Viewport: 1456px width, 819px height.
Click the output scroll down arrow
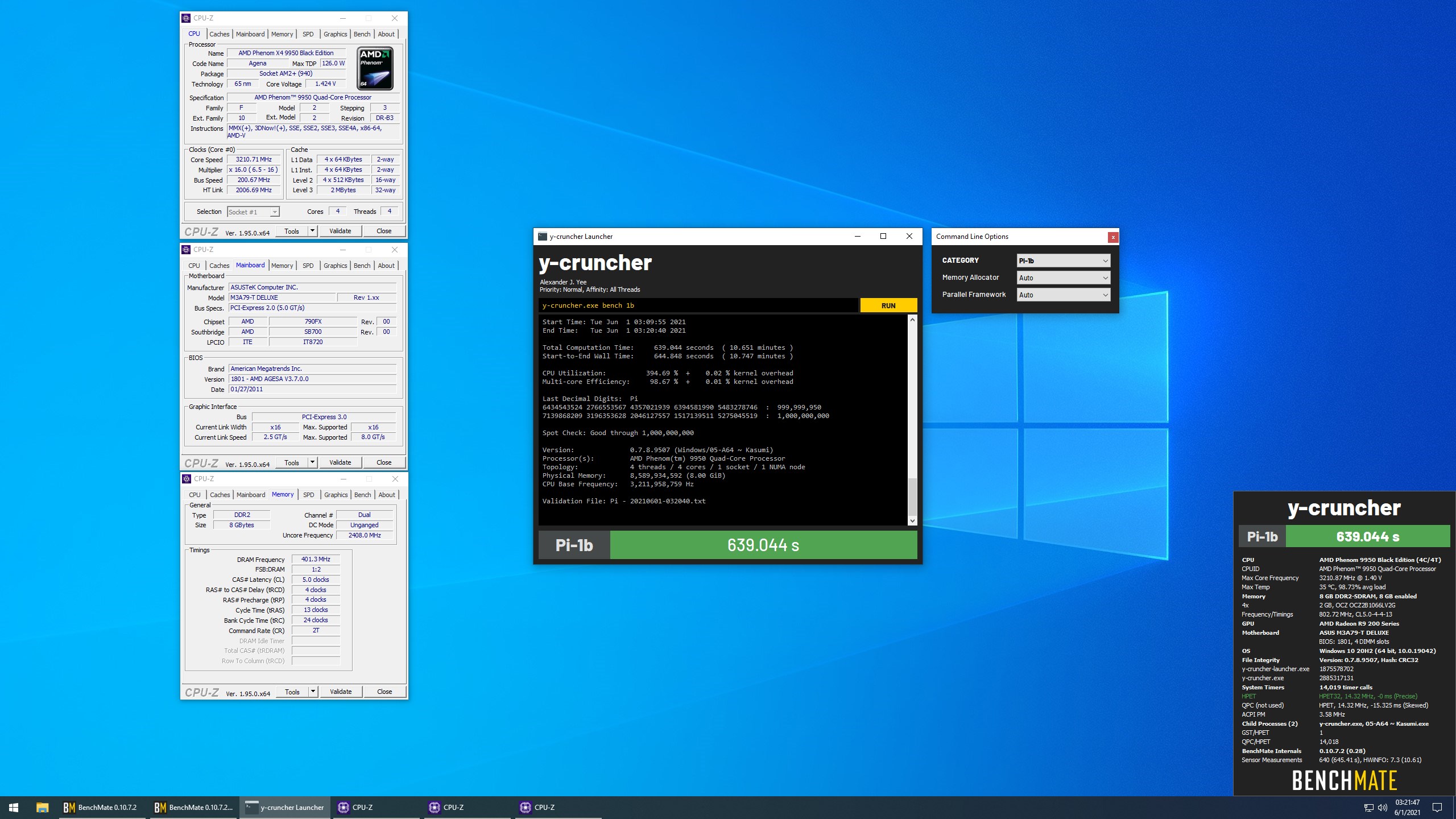tap(912, 520)
